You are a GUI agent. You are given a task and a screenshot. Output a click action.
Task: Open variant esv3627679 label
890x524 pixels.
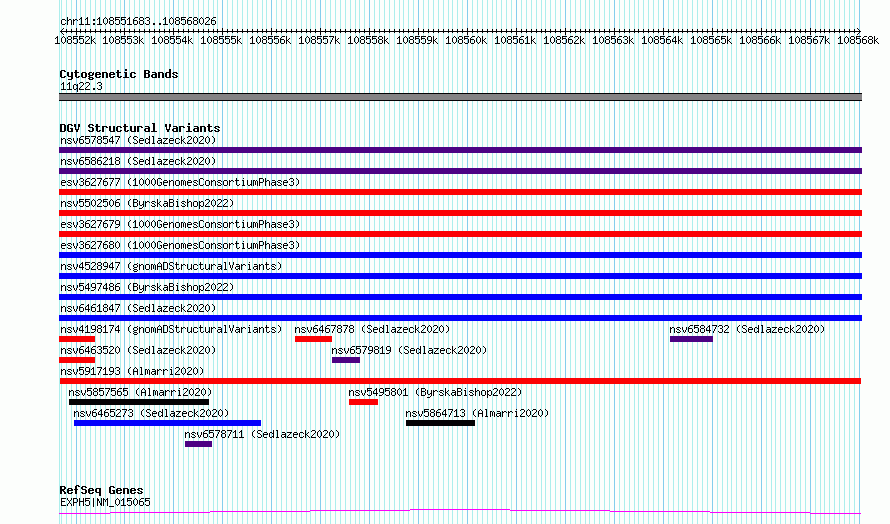pyautogui.click(x=180, y=224)
